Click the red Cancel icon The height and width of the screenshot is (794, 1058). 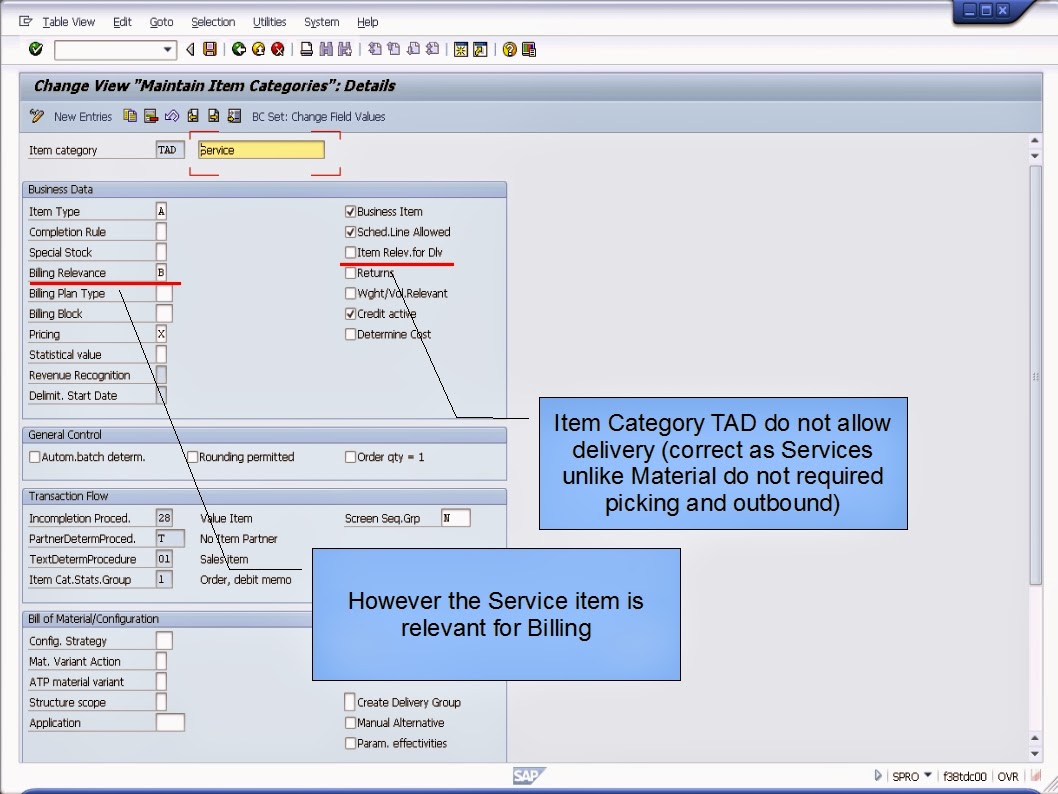pos(277,49)
